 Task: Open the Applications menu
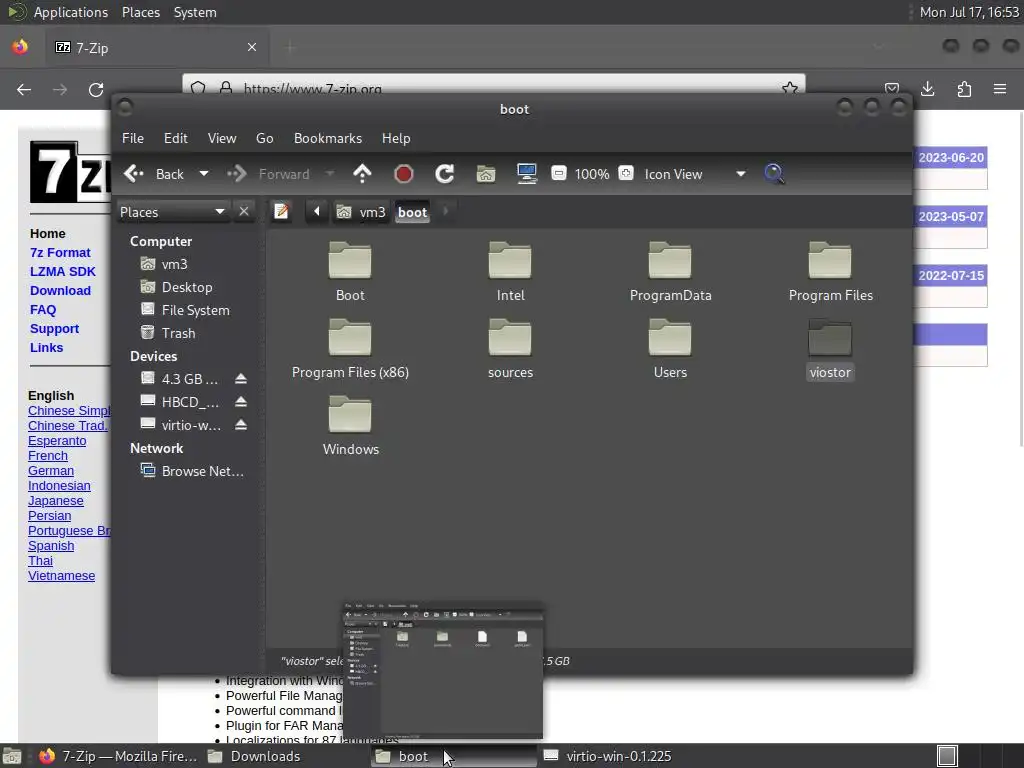(71, 12)
